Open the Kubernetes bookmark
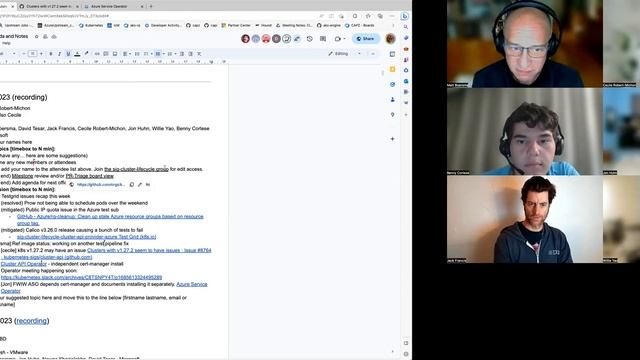 pyautogui.click(x=91, y=25)
